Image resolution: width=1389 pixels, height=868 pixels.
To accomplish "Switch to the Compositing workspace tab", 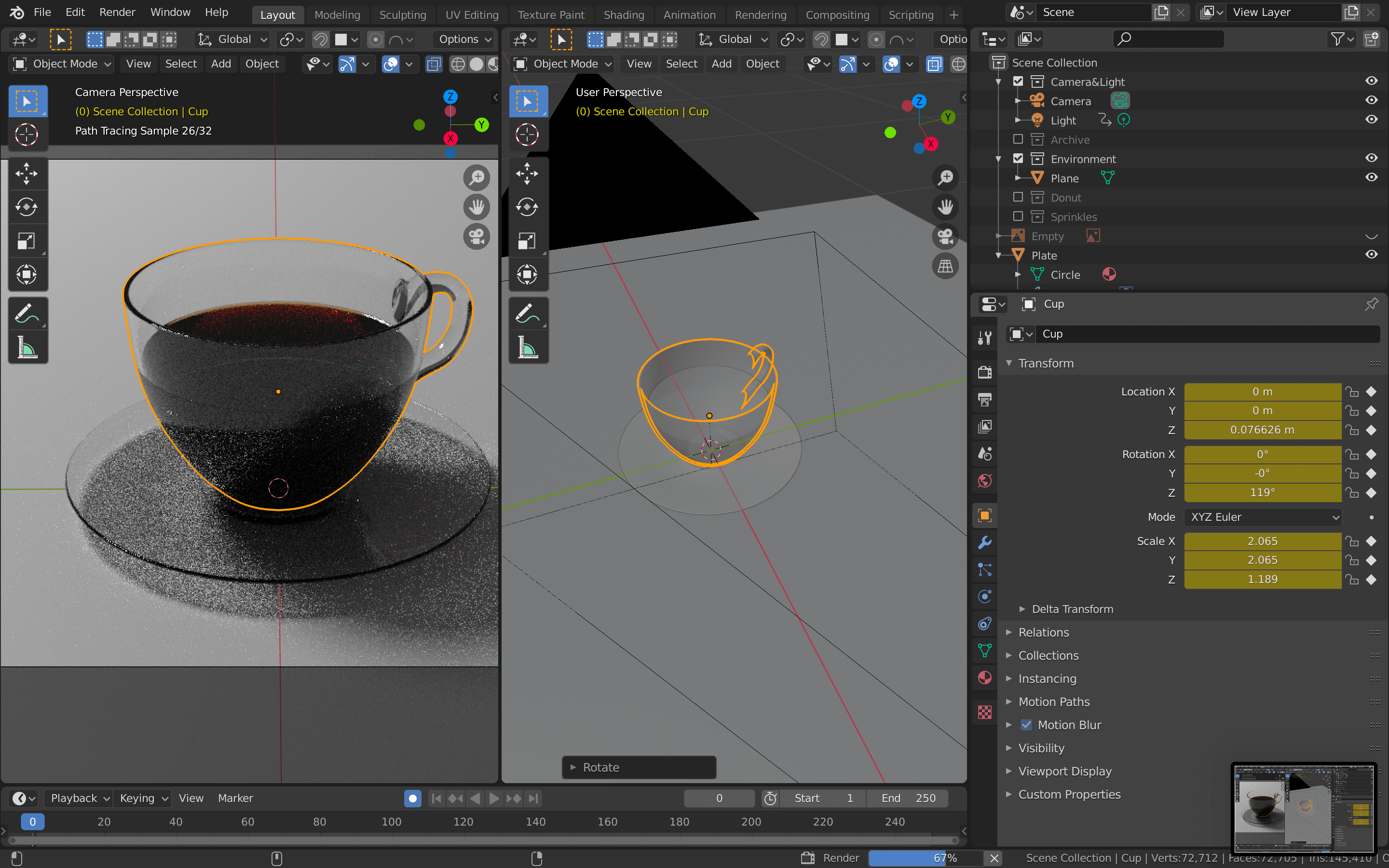I will 837,15.
